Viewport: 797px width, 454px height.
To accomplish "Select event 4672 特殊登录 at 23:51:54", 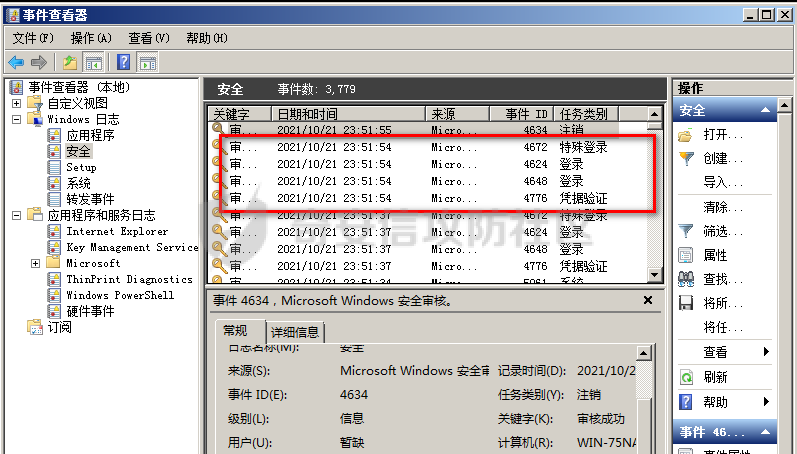I will 428,147.
